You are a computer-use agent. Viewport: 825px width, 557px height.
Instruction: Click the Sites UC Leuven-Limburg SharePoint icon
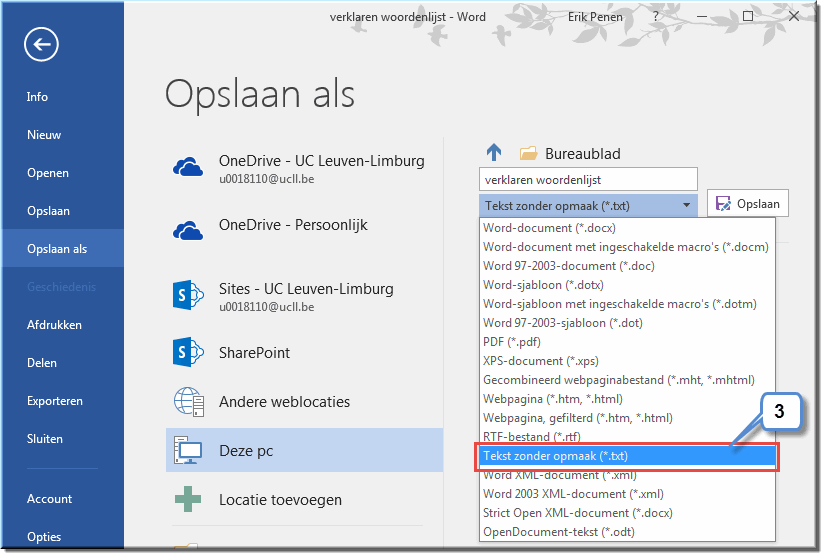click(188, 295)
